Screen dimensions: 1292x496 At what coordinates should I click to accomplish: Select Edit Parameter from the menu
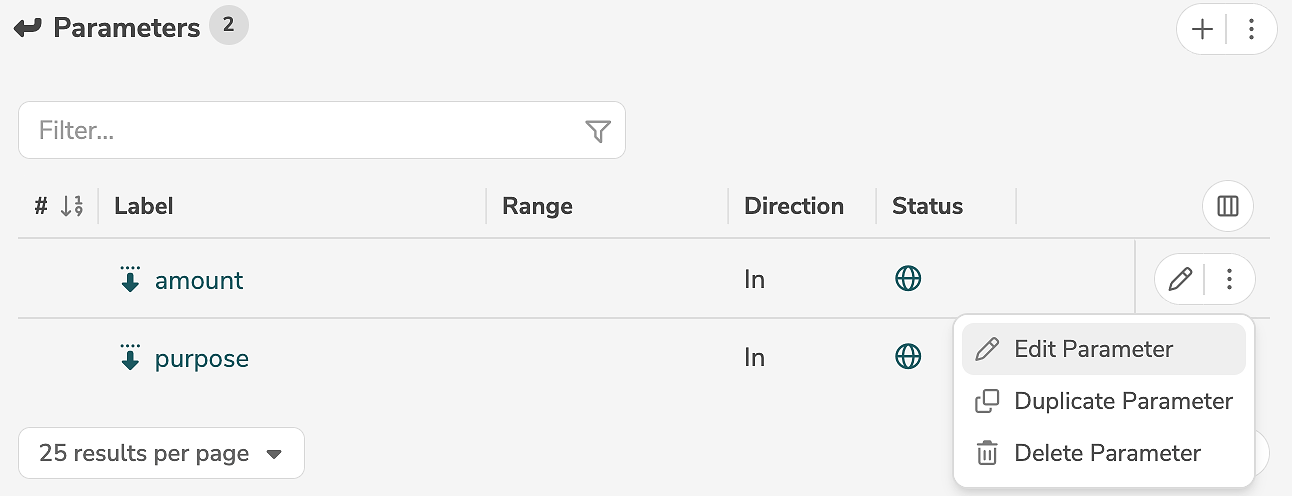[x=1093, y=349]
